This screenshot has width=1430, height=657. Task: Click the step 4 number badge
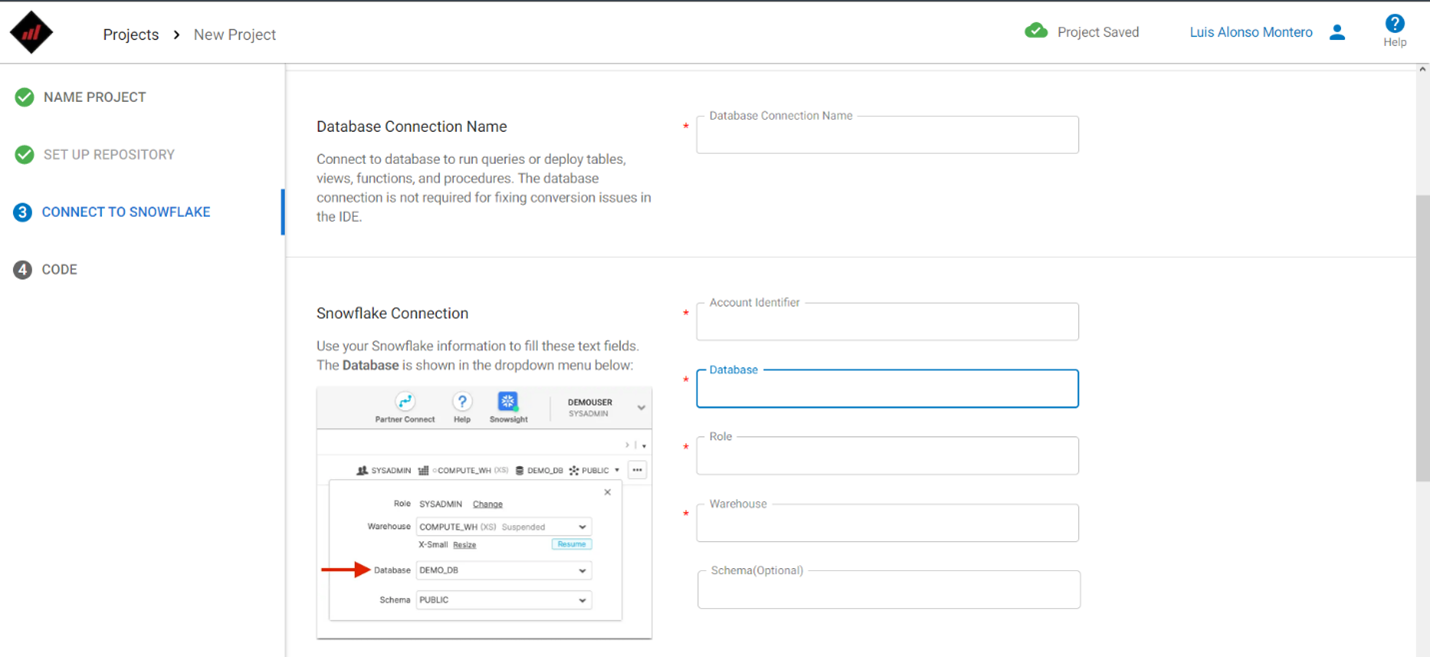click(x=22, y=270)
